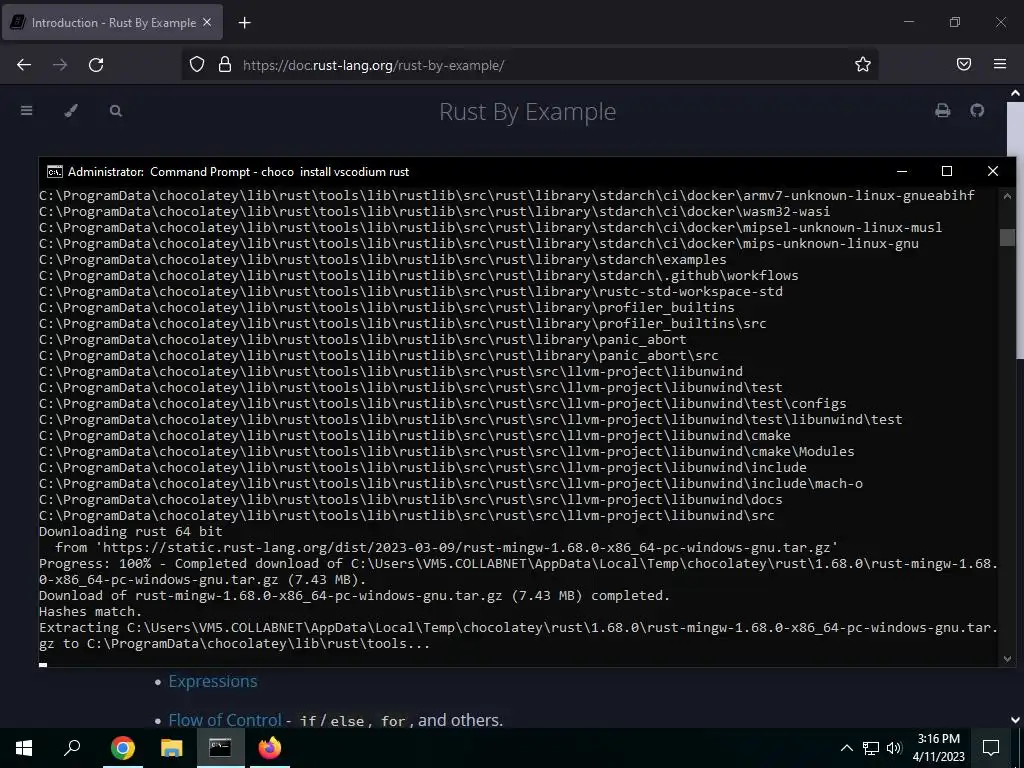Click the Rust By Example page title

pos(527,112)
